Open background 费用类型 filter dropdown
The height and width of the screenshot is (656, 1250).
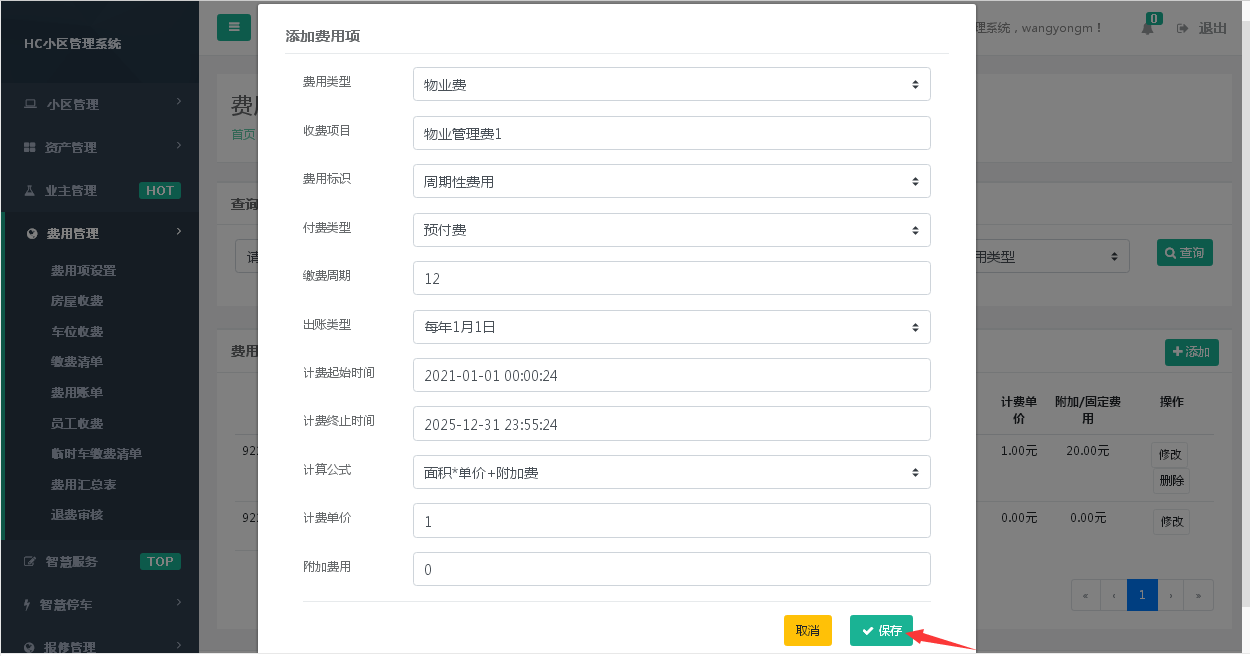[1053, 256]
